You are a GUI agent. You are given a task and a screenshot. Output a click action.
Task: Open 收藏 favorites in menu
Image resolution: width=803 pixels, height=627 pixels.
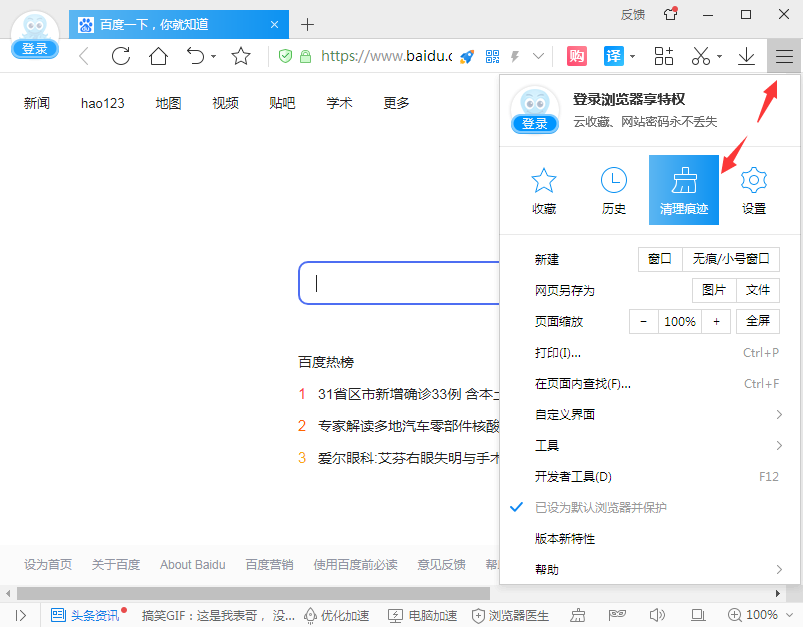pos(544,190)
